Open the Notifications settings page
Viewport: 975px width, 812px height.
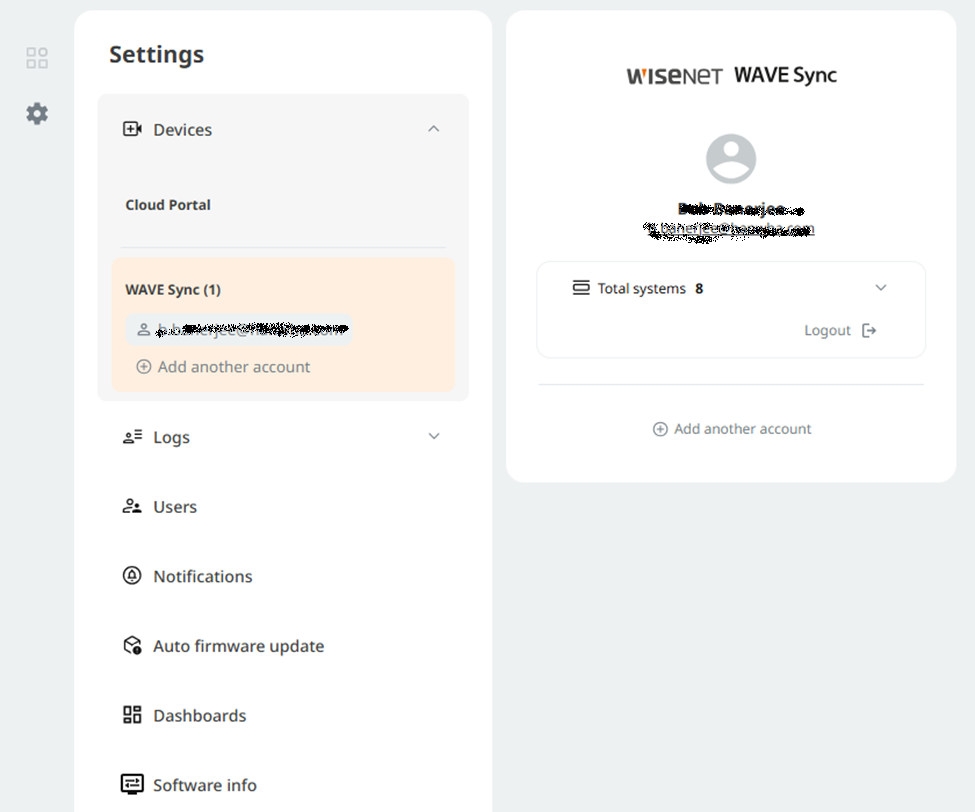tap(203, 576)
